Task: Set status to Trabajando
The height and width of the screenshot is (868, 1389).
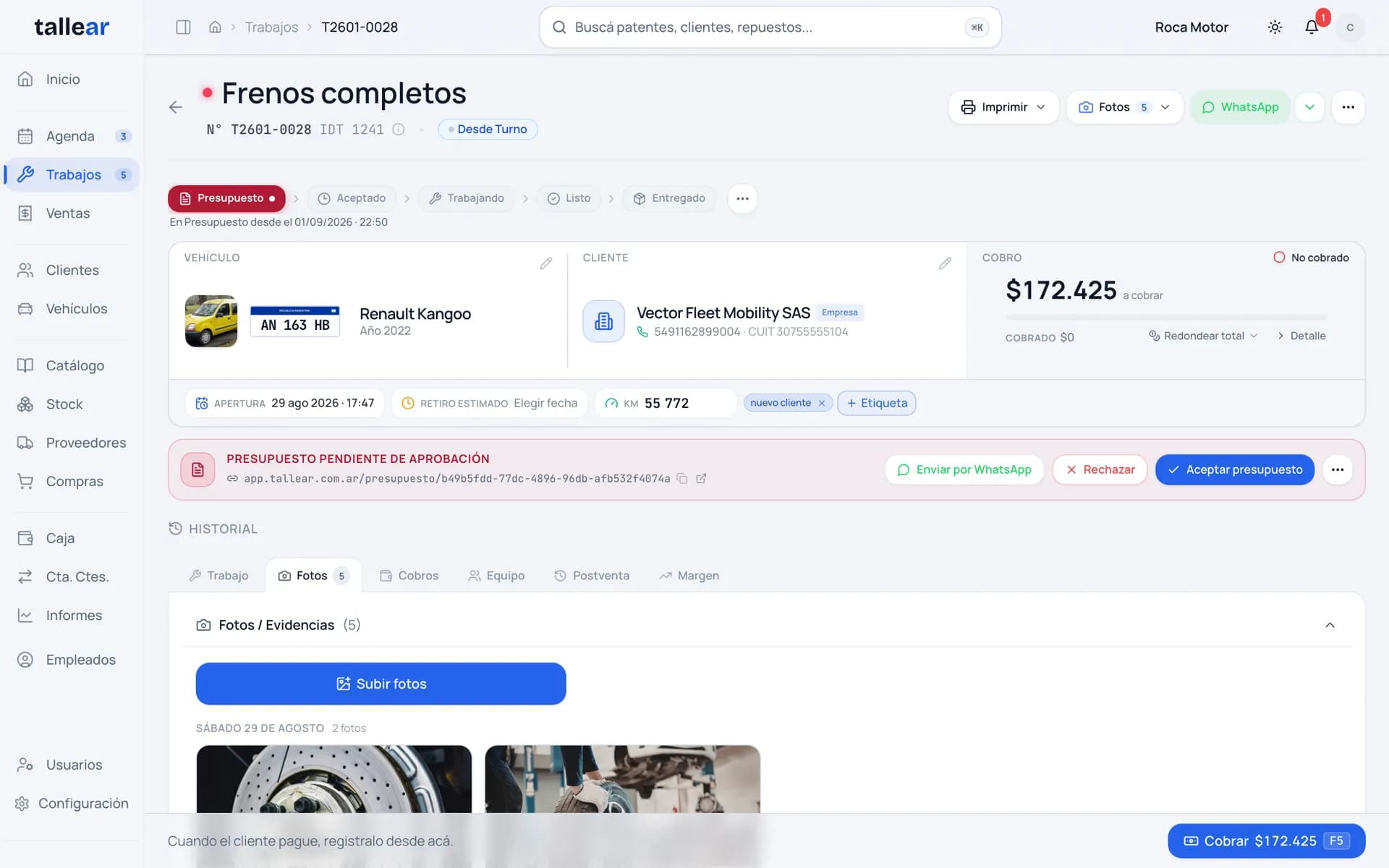Action: click(x=466, y=198)
